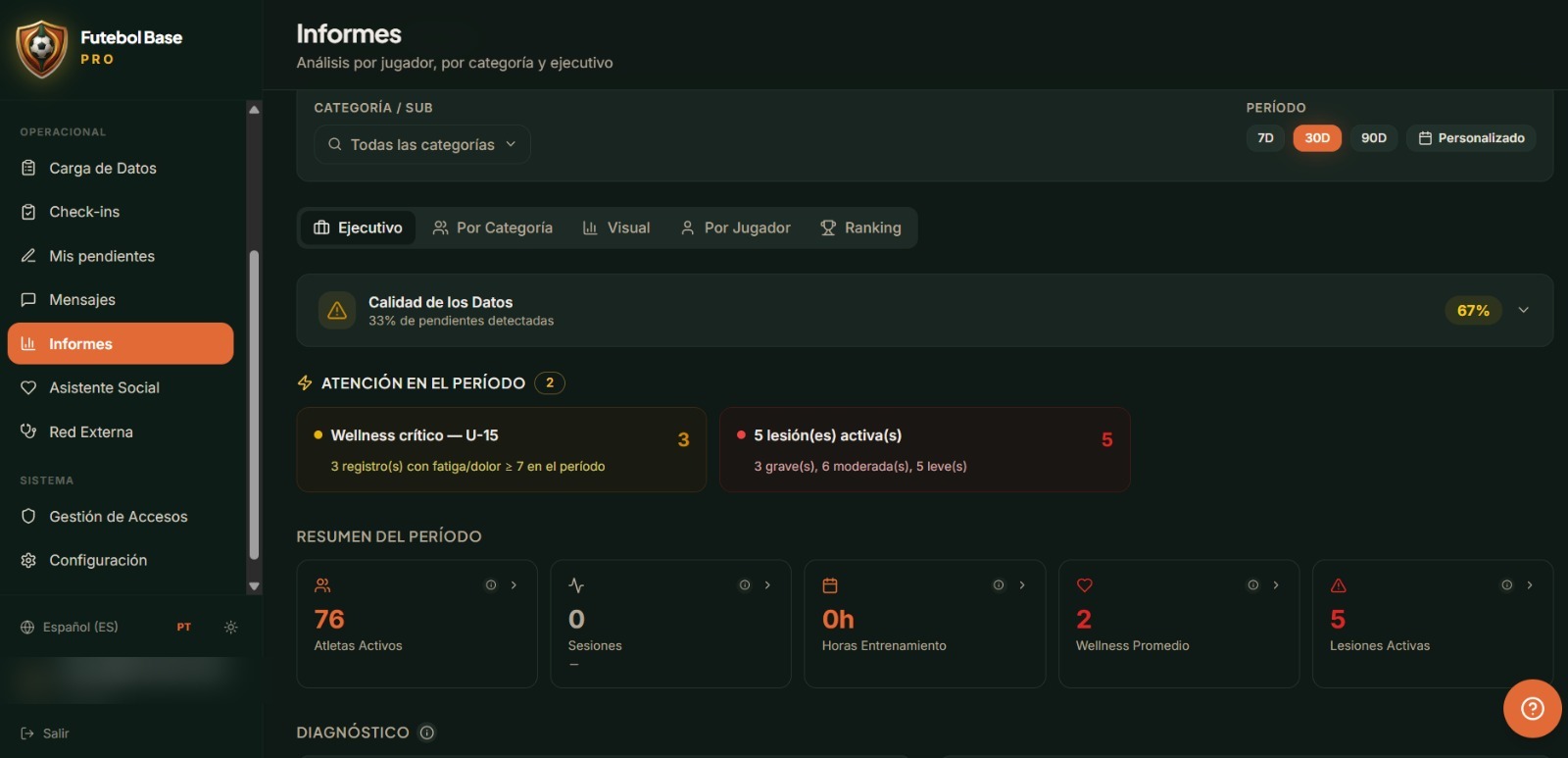Screen dimensions: 1568x758
Task: Click info icon on Wellness Promedio card
Action: (x=1252, y=585)
